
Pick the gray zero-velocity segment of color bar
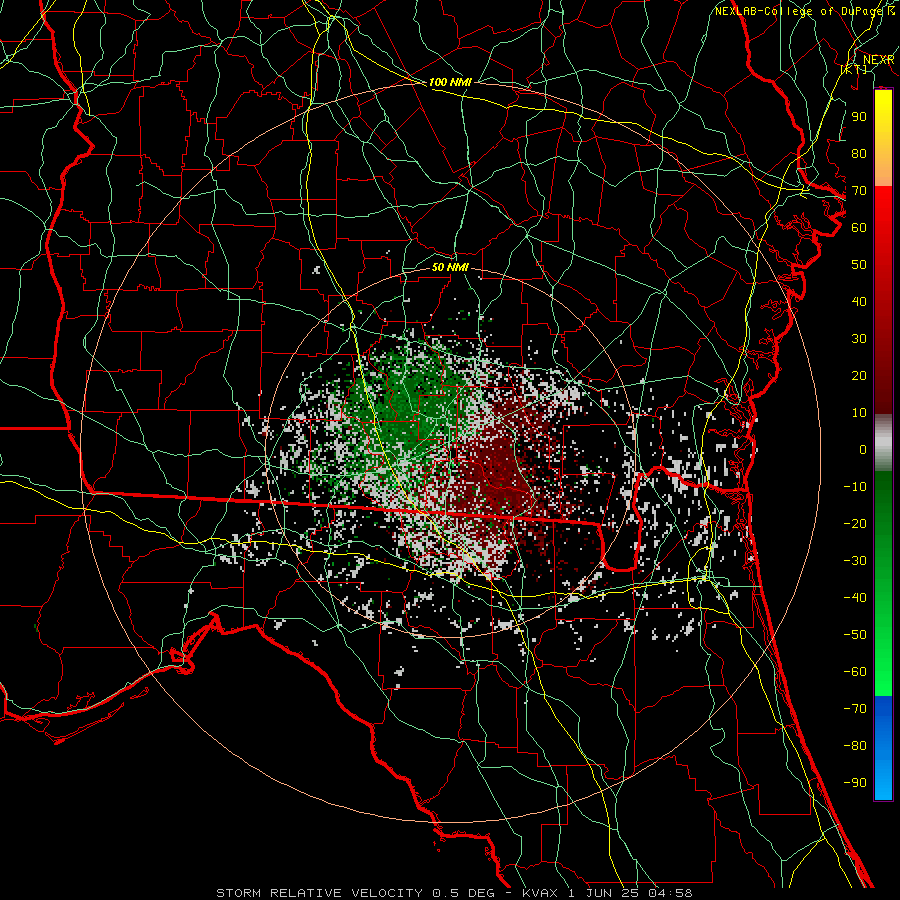pos(883,443)
